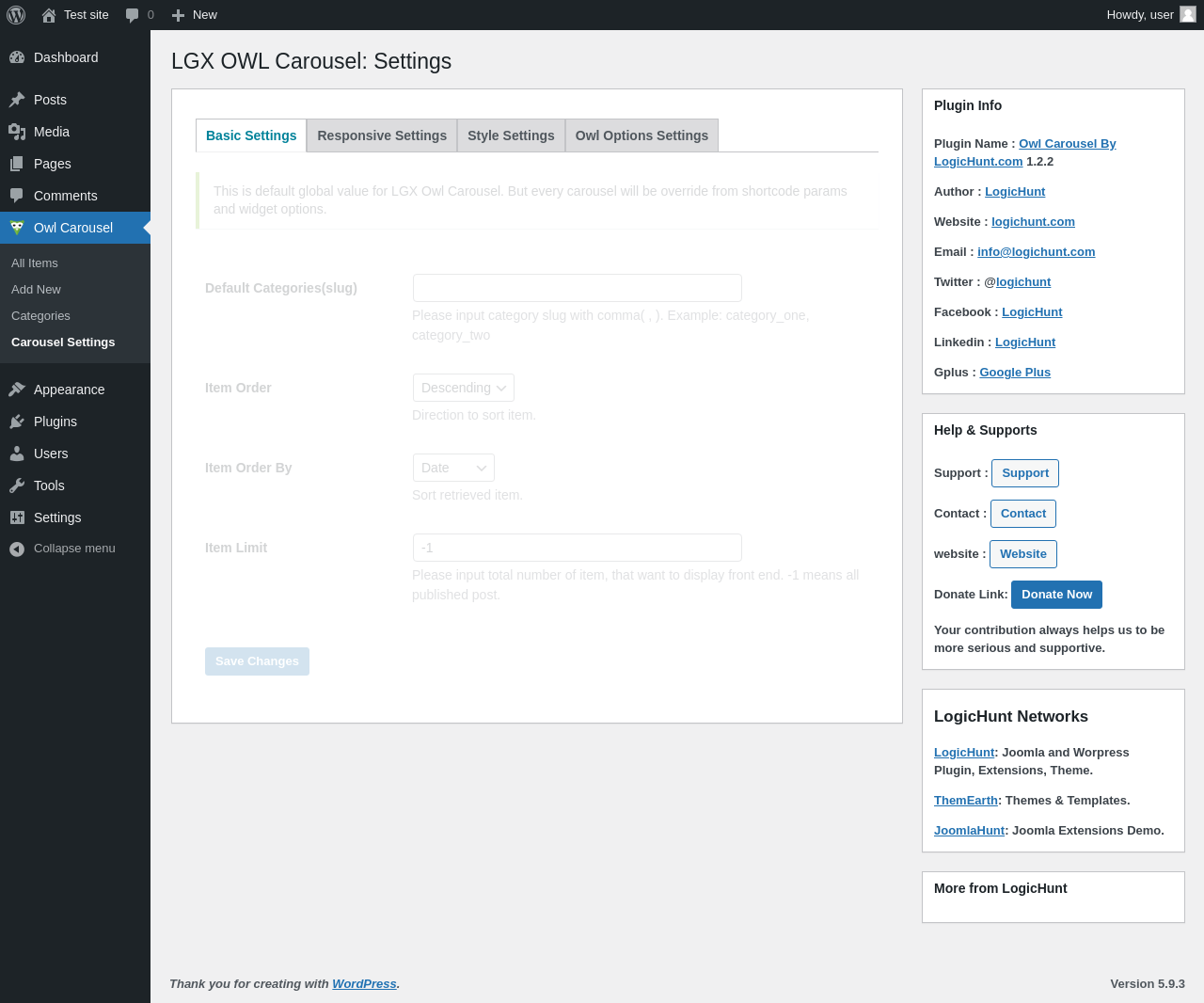Focus the Default Categories slug field

(578, 288)
